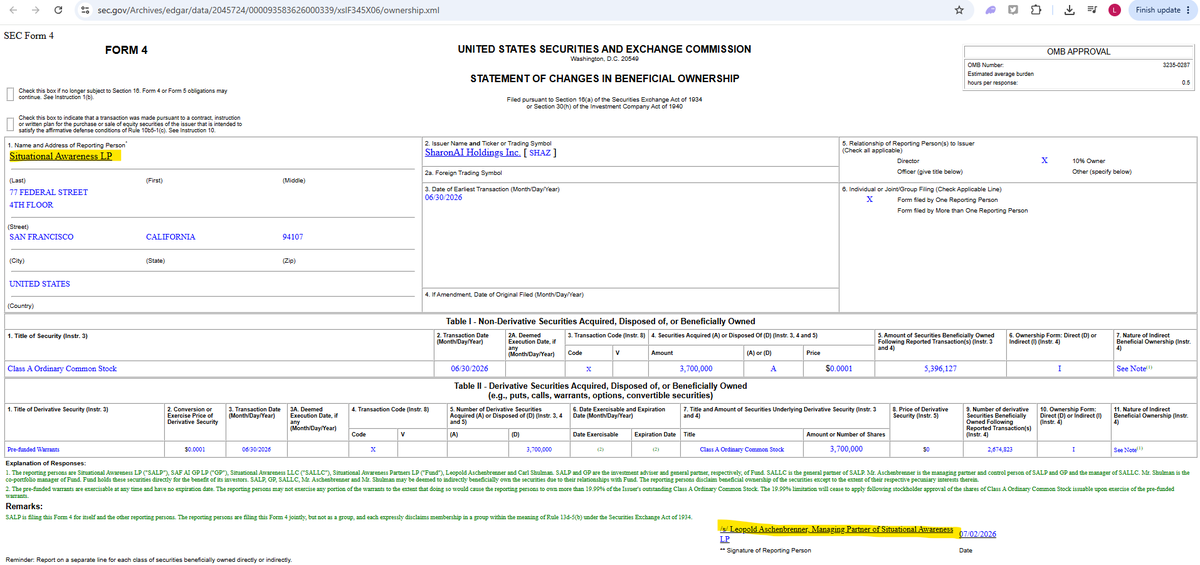Viewport: 1200px width, 565px height.
Task: Click the Table I transaction date 06/30/2026
Action: 468,369
